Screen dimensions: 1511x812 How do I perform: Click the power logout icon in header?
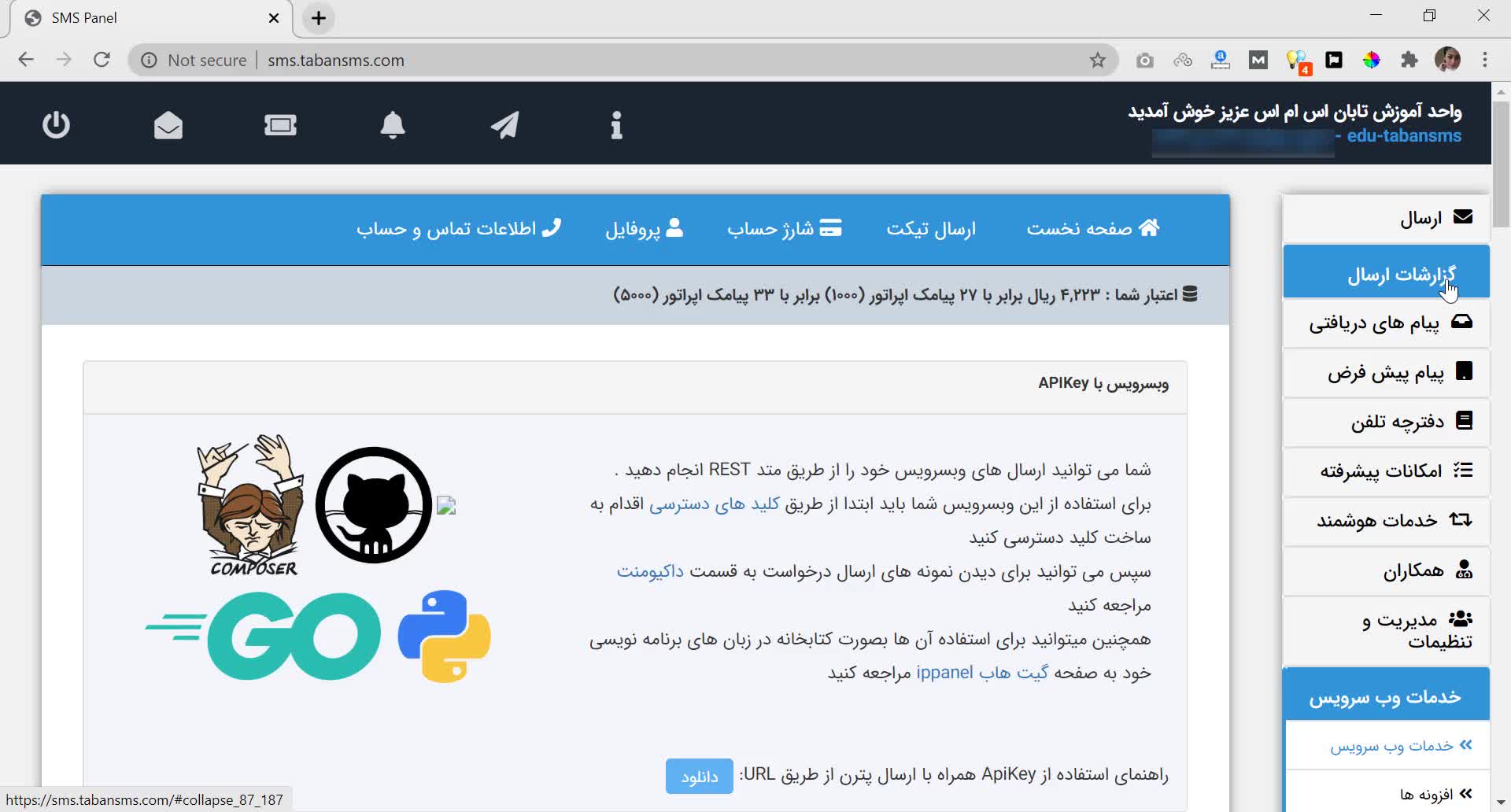[x=56, y=125]
